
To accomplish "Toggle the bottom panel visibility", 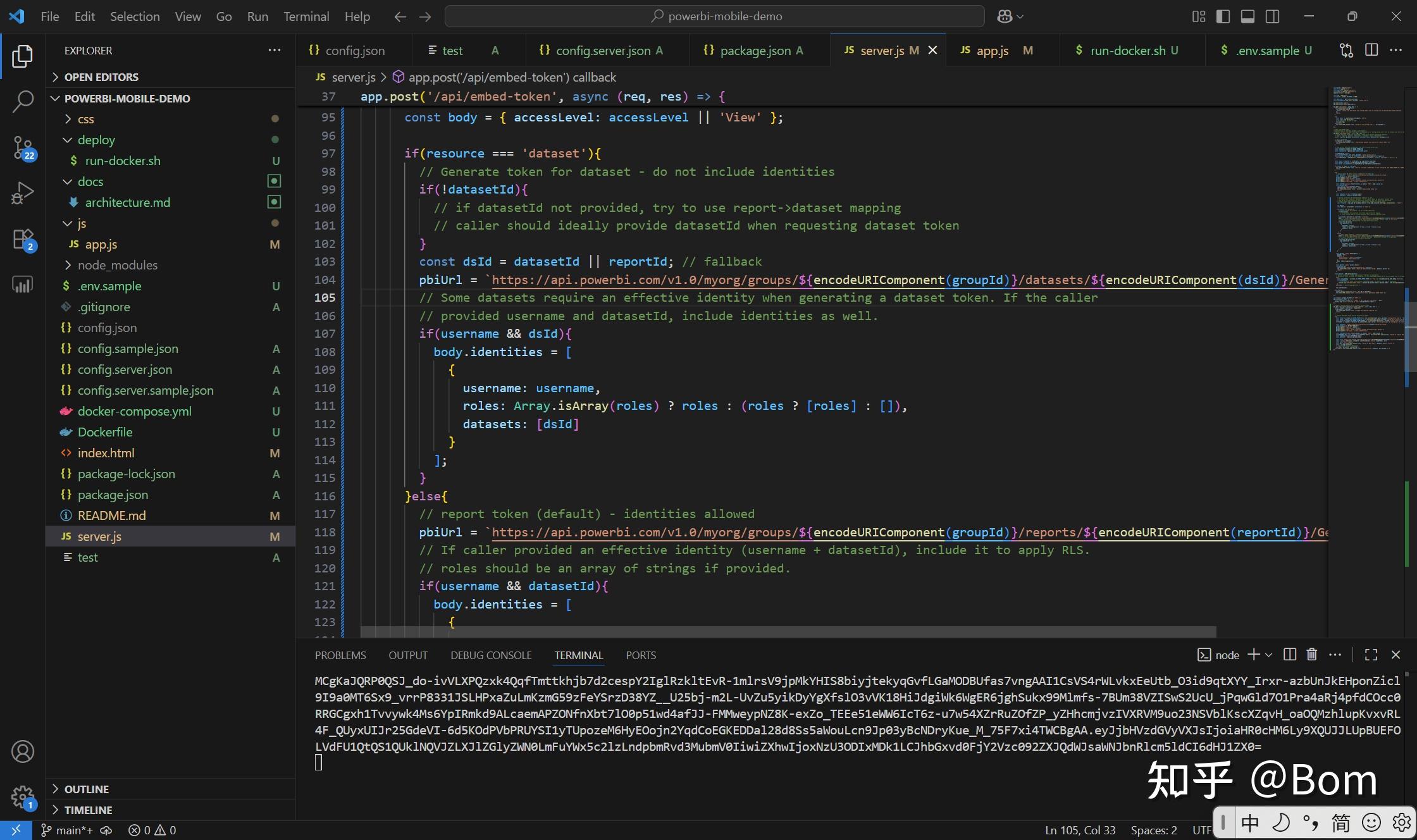I will [x=1247, y=16].
